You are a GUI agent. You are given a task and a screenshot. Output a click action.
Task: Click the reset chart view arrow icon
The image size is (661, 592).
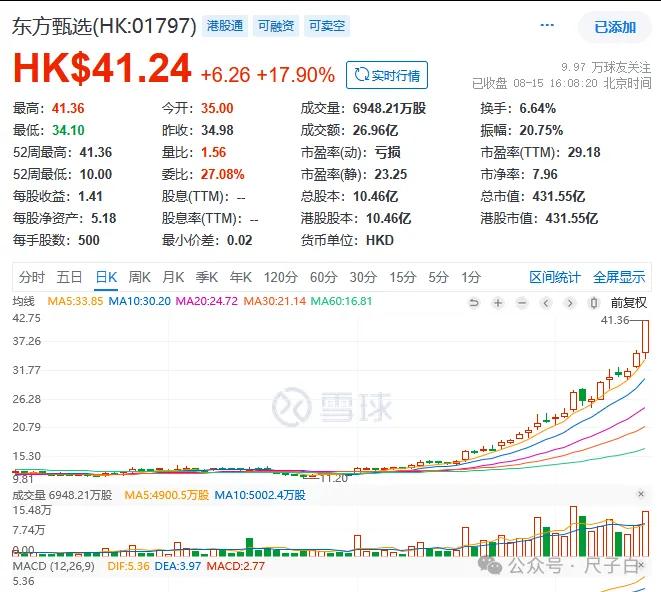coord(474,303)
